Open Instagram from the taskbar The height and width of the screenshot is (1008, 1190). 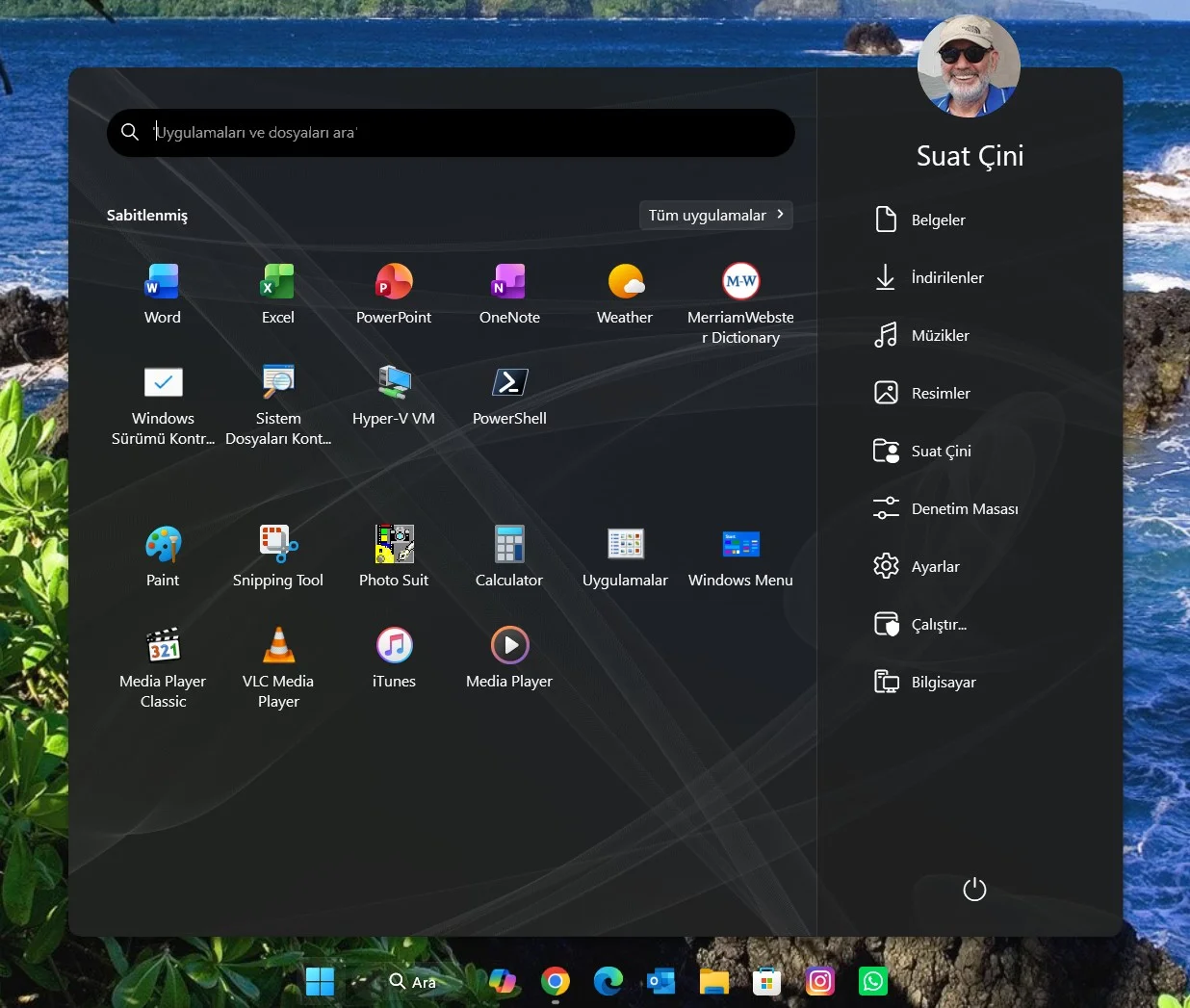(819, 981)
